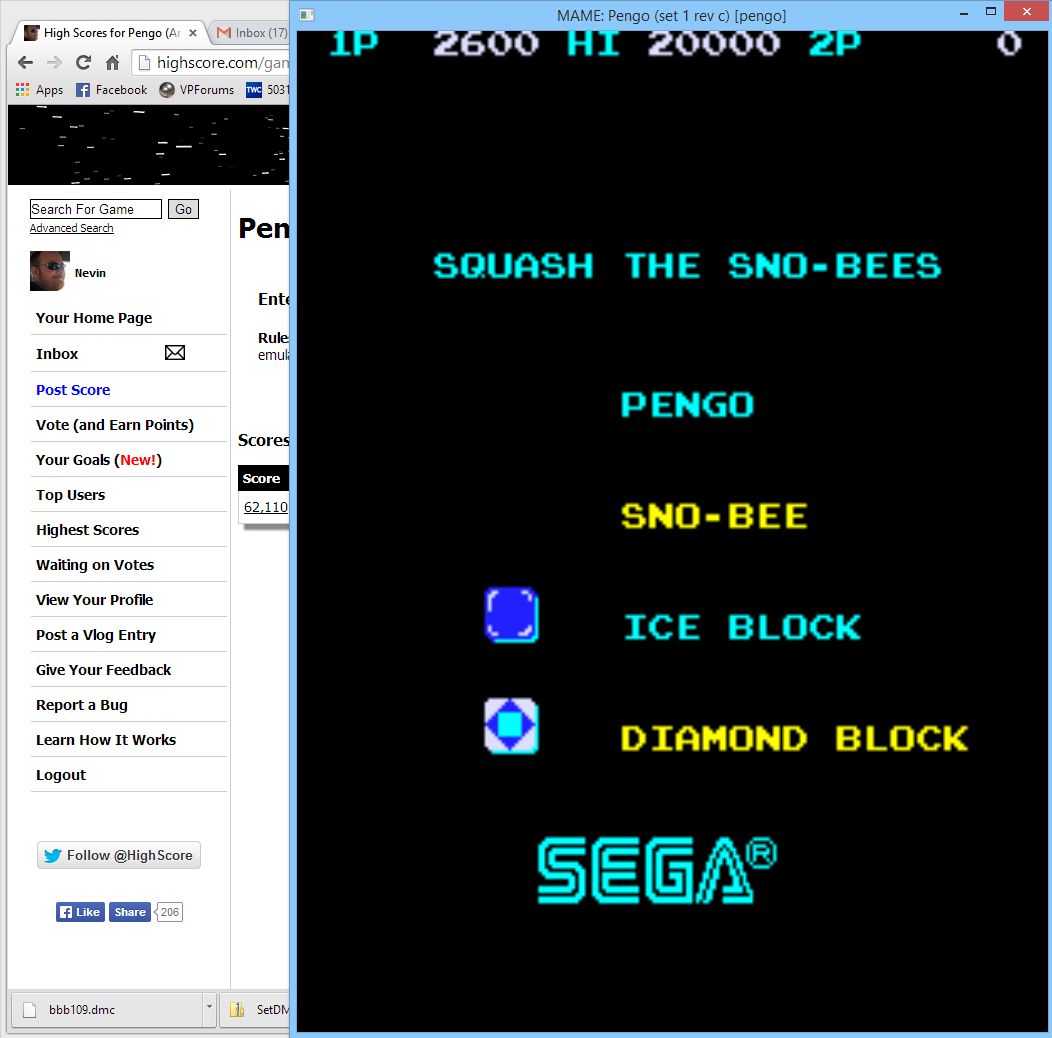Go to Your Home Page
Viewport: 1052px width, 1038px height.
pyautogui.click(x=94, y=318)
